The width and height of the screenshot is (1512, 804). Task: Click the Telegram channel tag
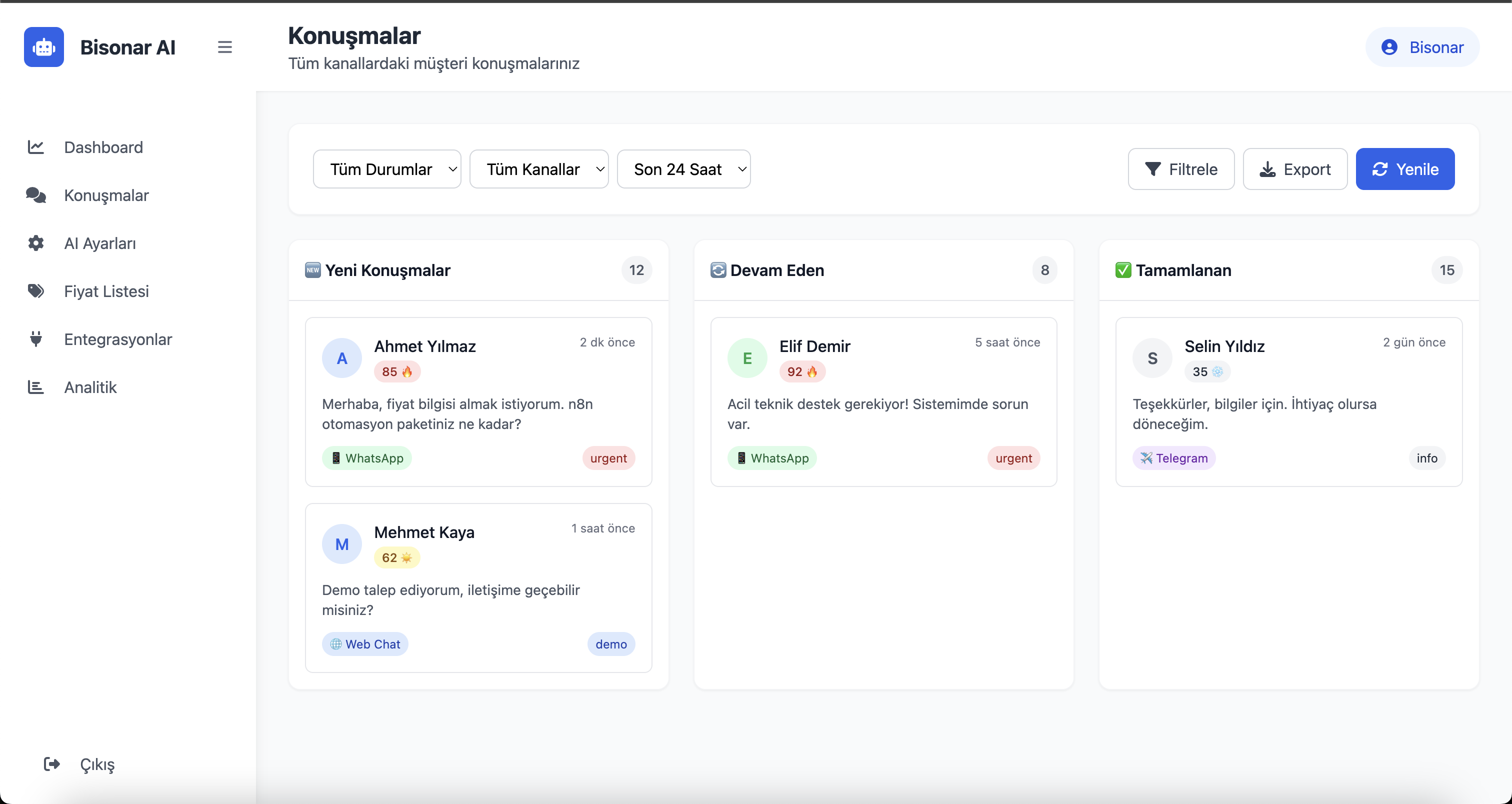[1174, 458]
